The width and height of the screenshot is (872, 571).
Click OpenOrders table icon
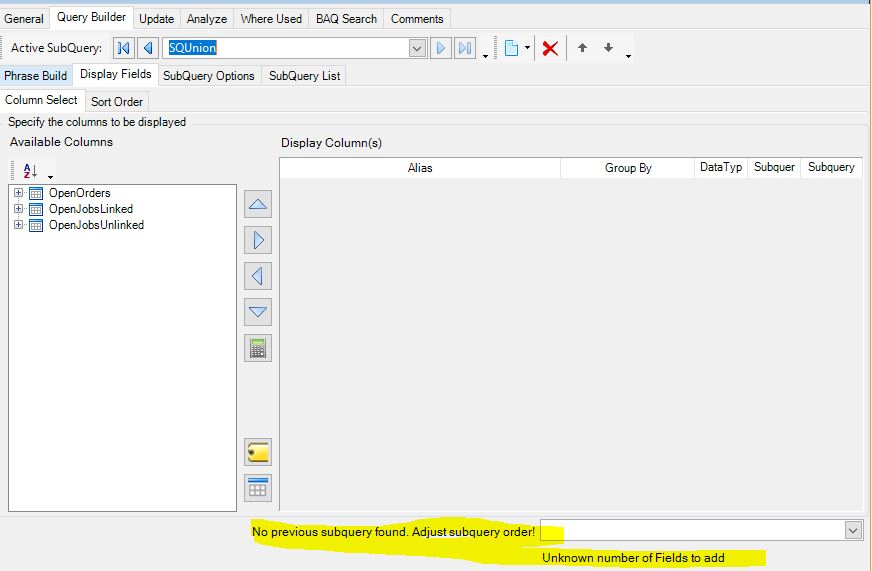coord(36,193)
